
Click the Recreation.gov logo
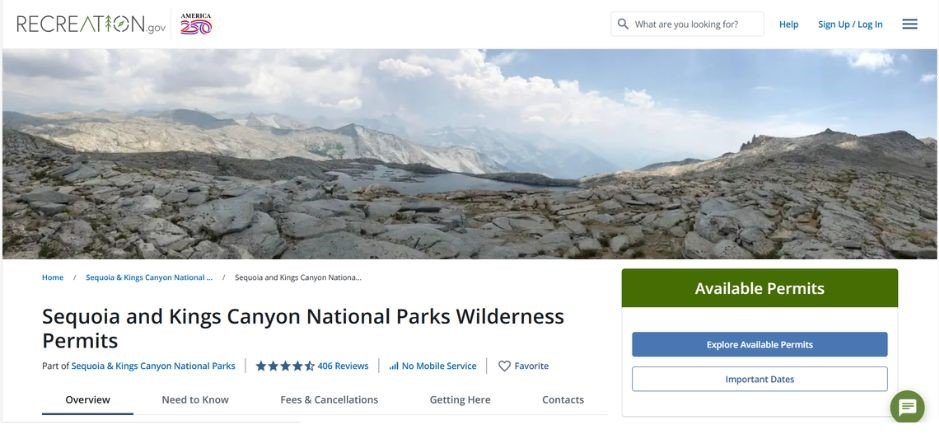tap(91, 25)
